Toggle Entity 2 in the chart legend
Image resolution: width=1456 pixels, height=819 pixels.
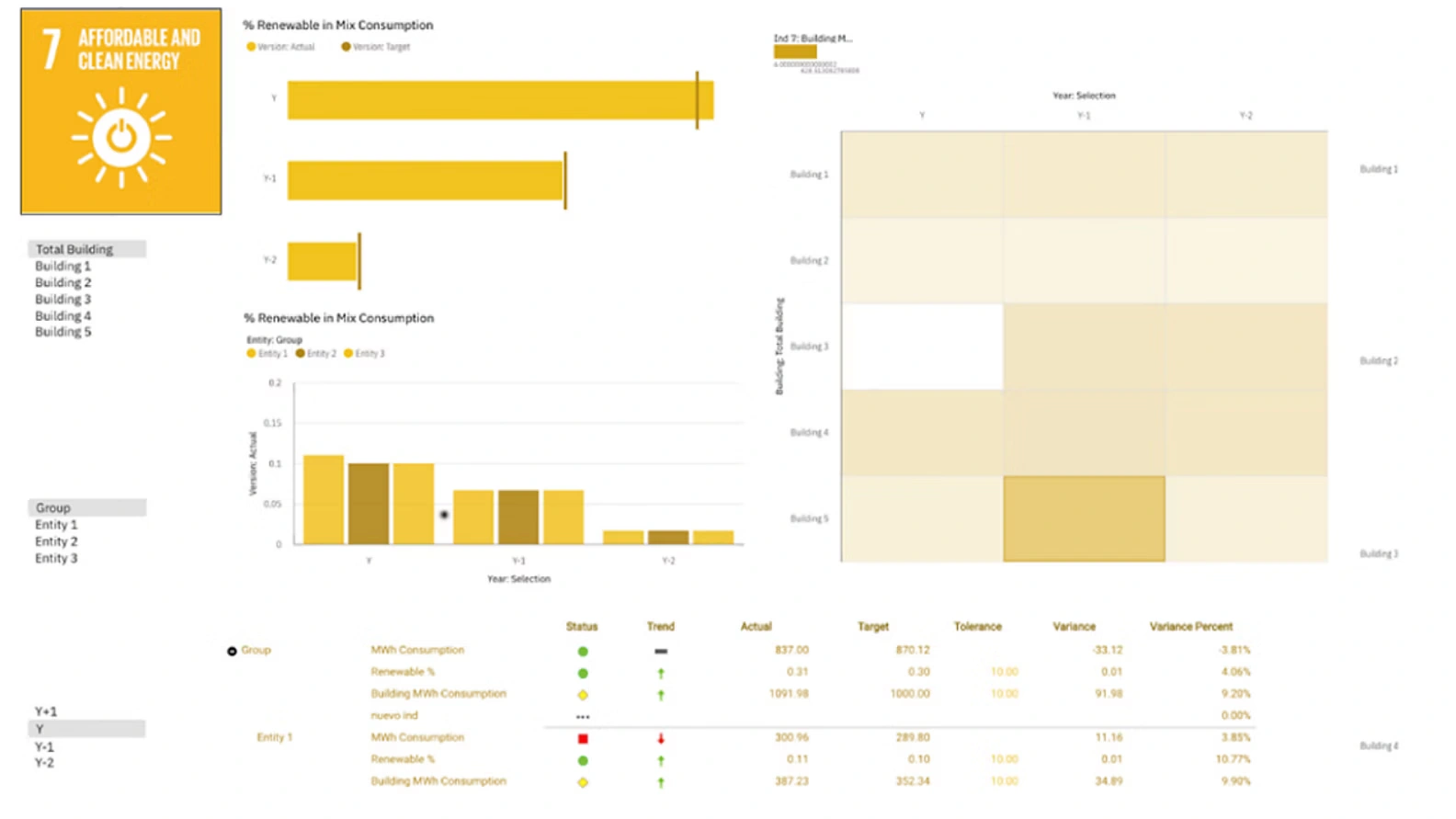tap(316, 354)
